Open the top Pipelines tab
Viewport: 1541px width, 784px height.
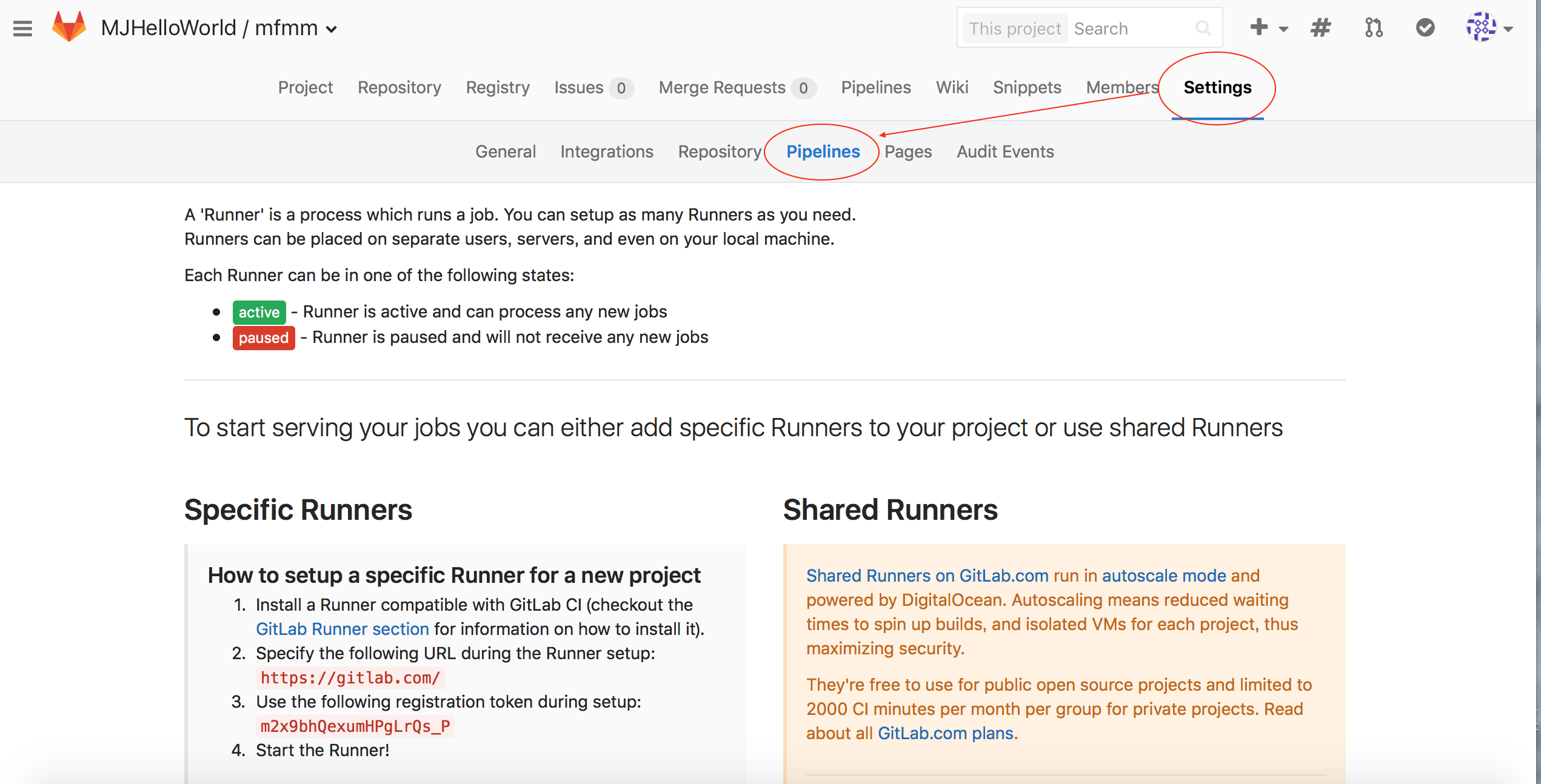[876, 87]
